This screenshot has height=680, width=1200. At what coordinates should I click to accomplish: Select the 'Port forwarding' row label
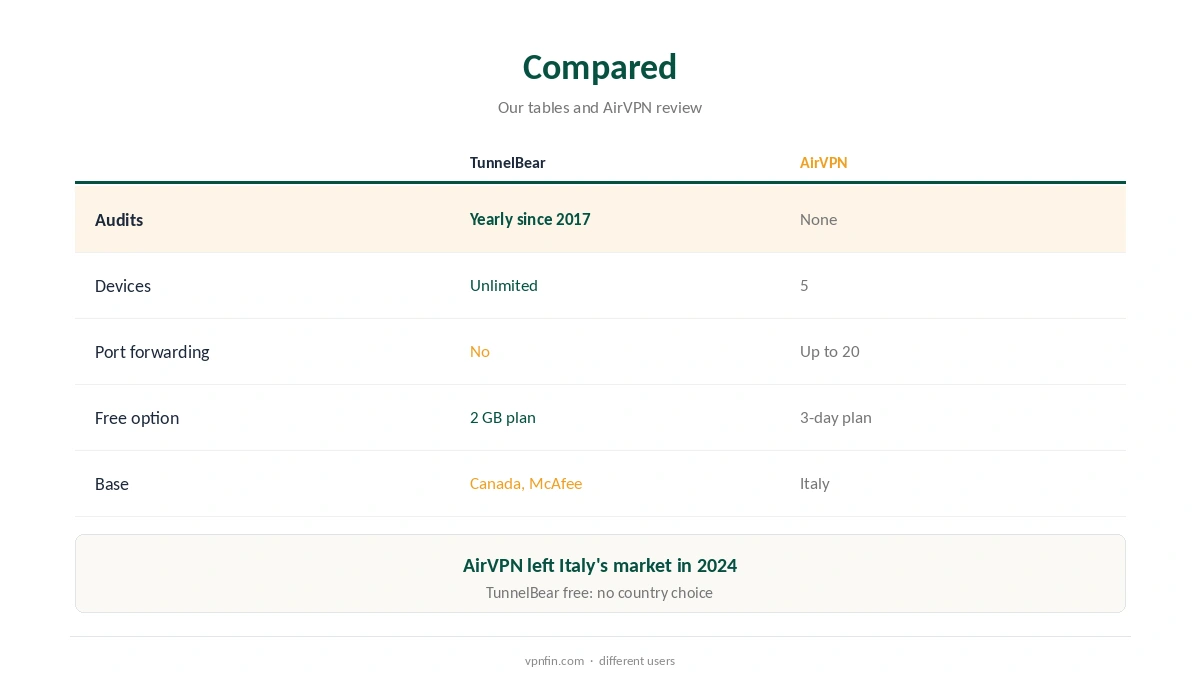(x=152, y=352)
